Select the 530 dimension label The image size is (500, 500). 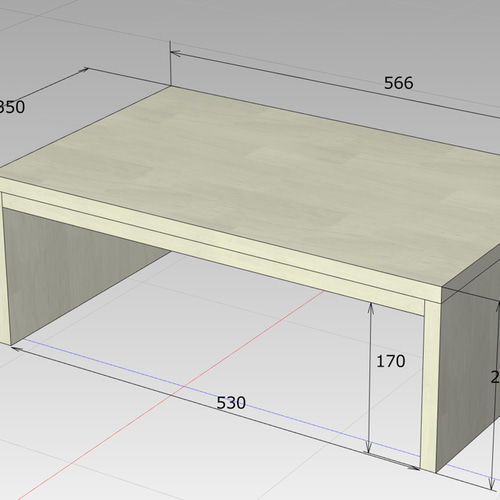point(231,403)
